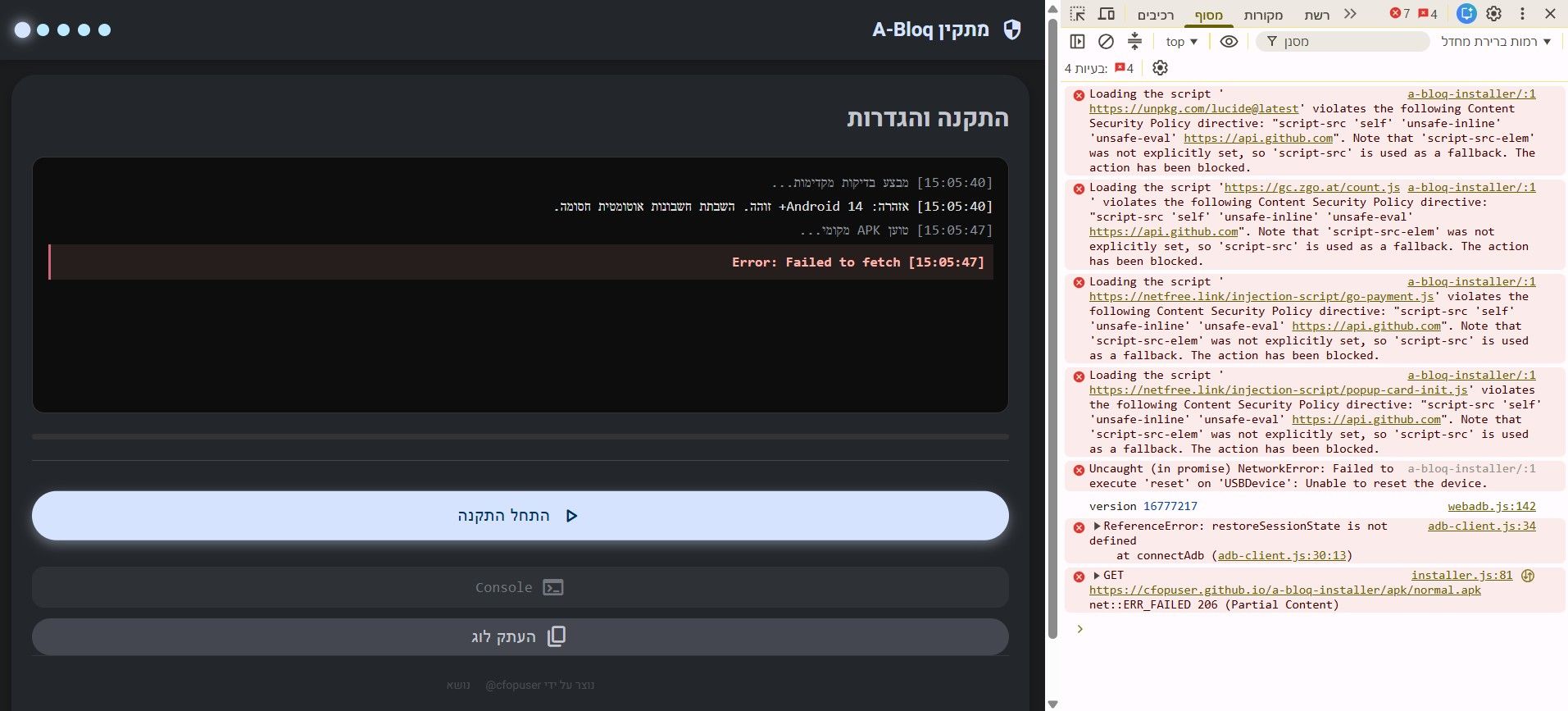1568x711 pixels.
Task: Click the @cfopuser author link
Action: [513, 685]
